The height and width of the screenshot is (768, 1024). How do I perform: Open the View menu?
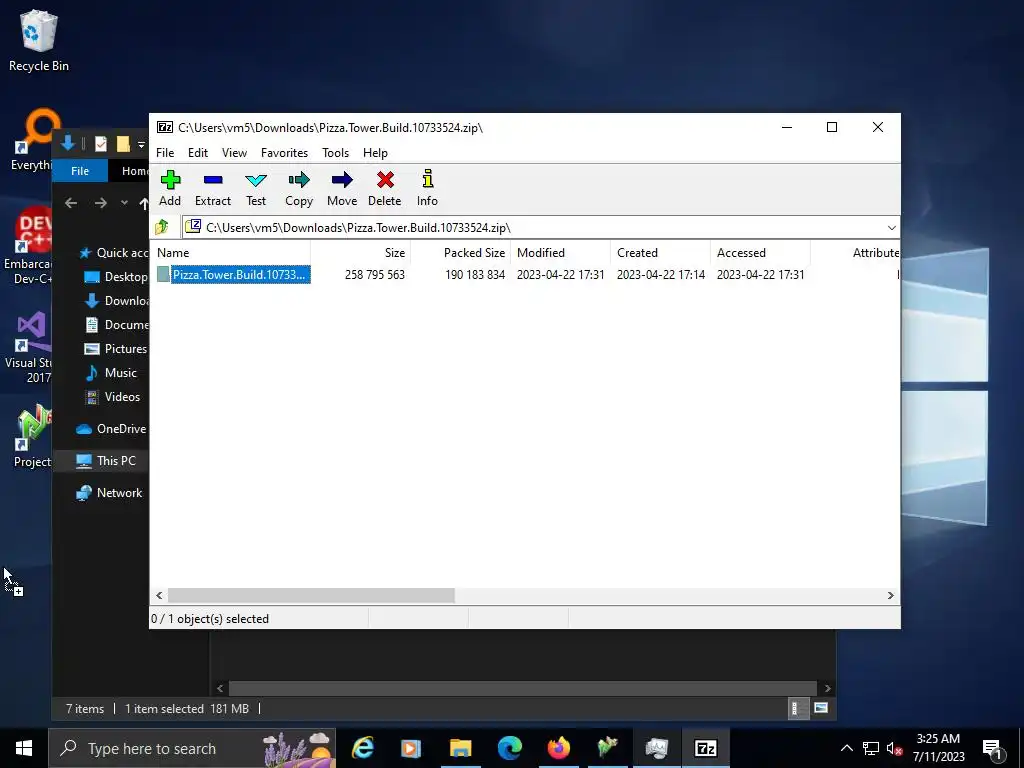point(234,153)
